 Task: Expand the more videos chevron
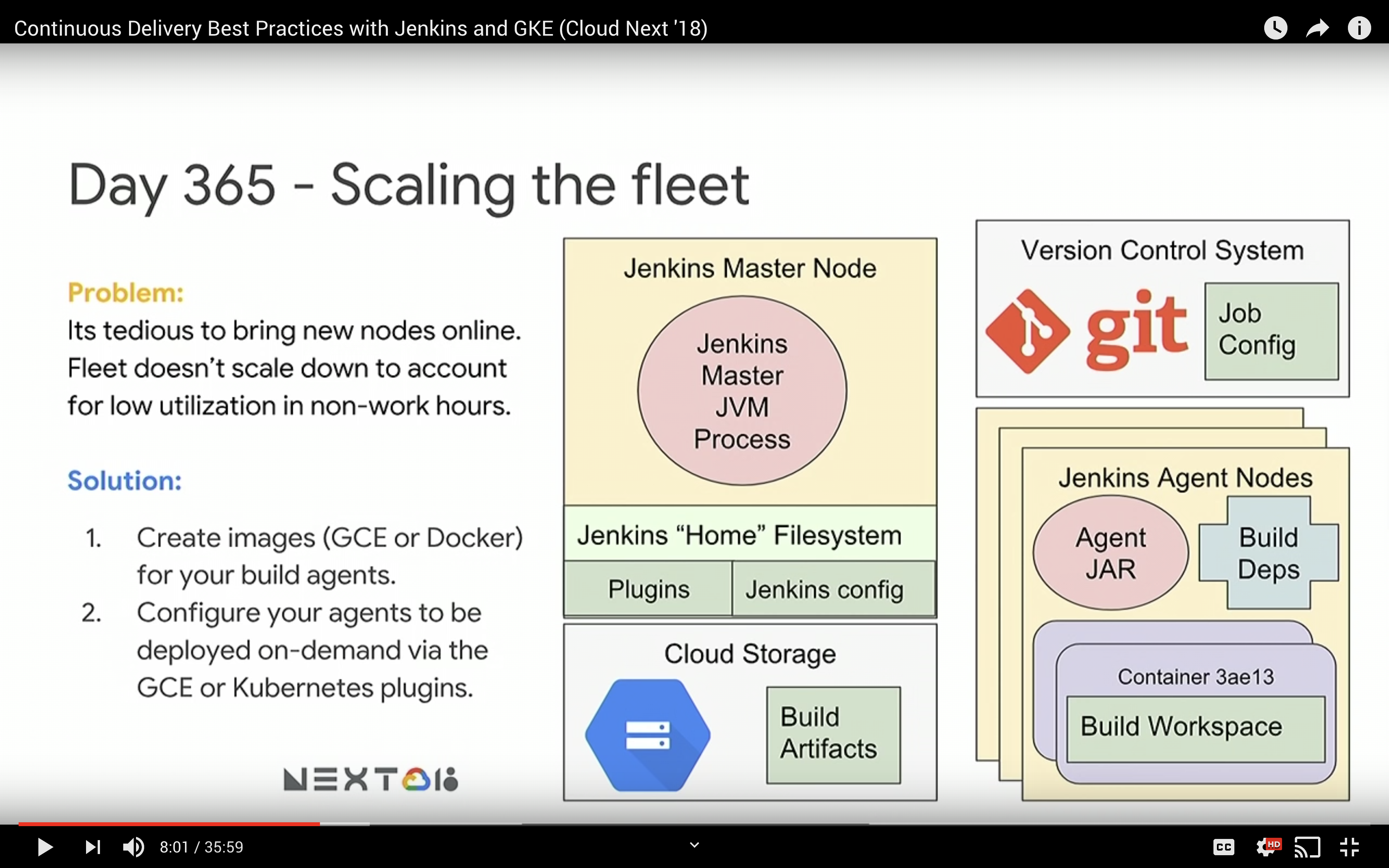point(694,845)
